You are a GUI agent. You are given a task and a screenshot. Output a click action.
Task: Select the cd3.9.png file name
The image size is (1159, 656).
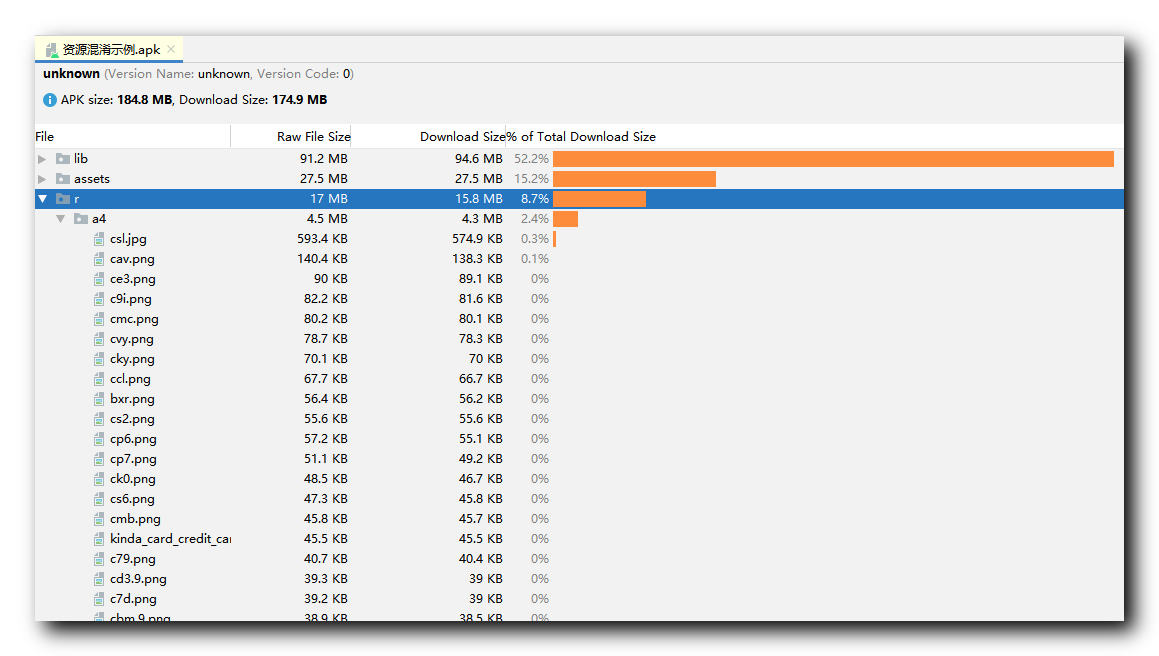tap(138, 578)
